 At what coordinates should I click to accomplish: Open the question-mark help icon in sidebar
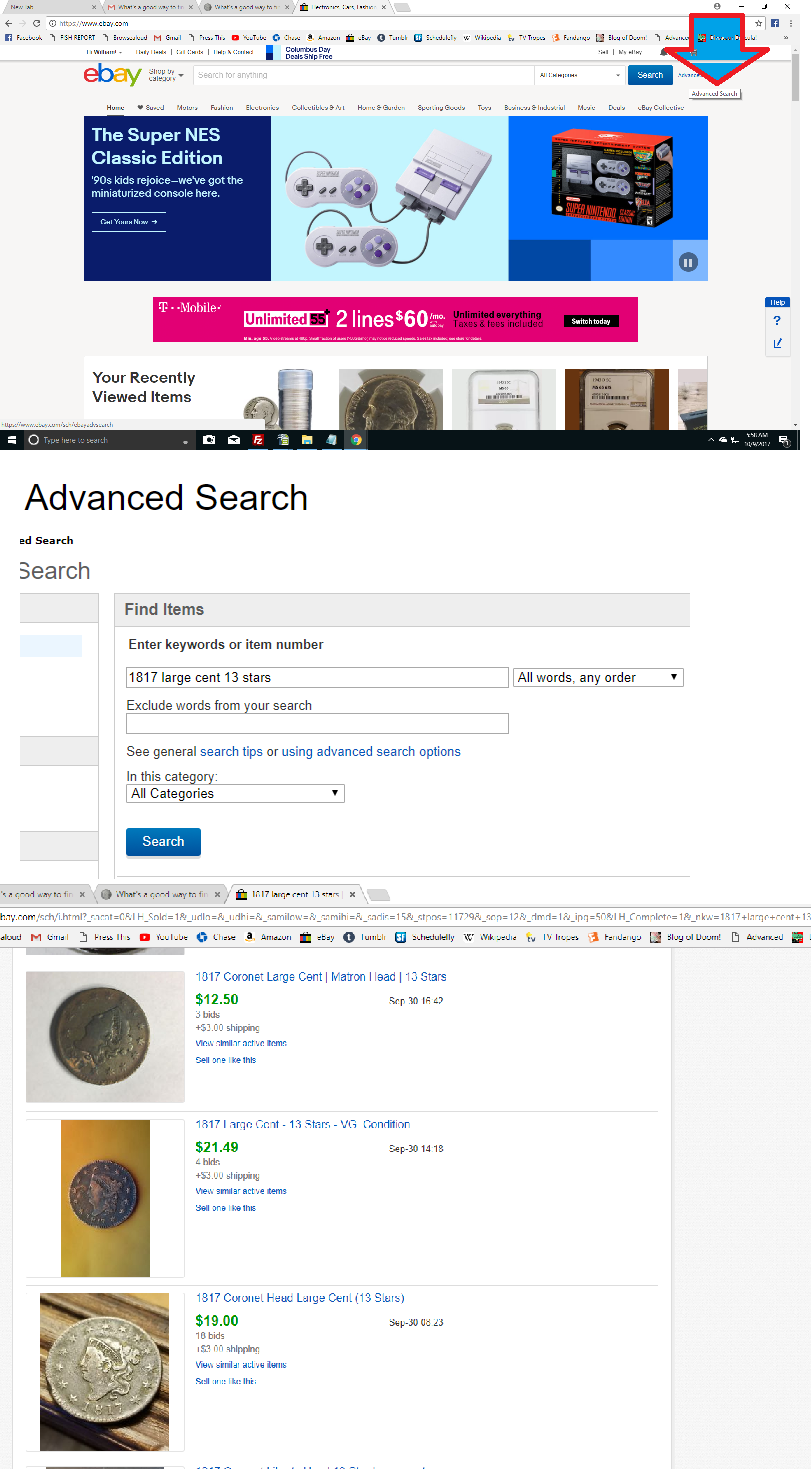(777, 321)
